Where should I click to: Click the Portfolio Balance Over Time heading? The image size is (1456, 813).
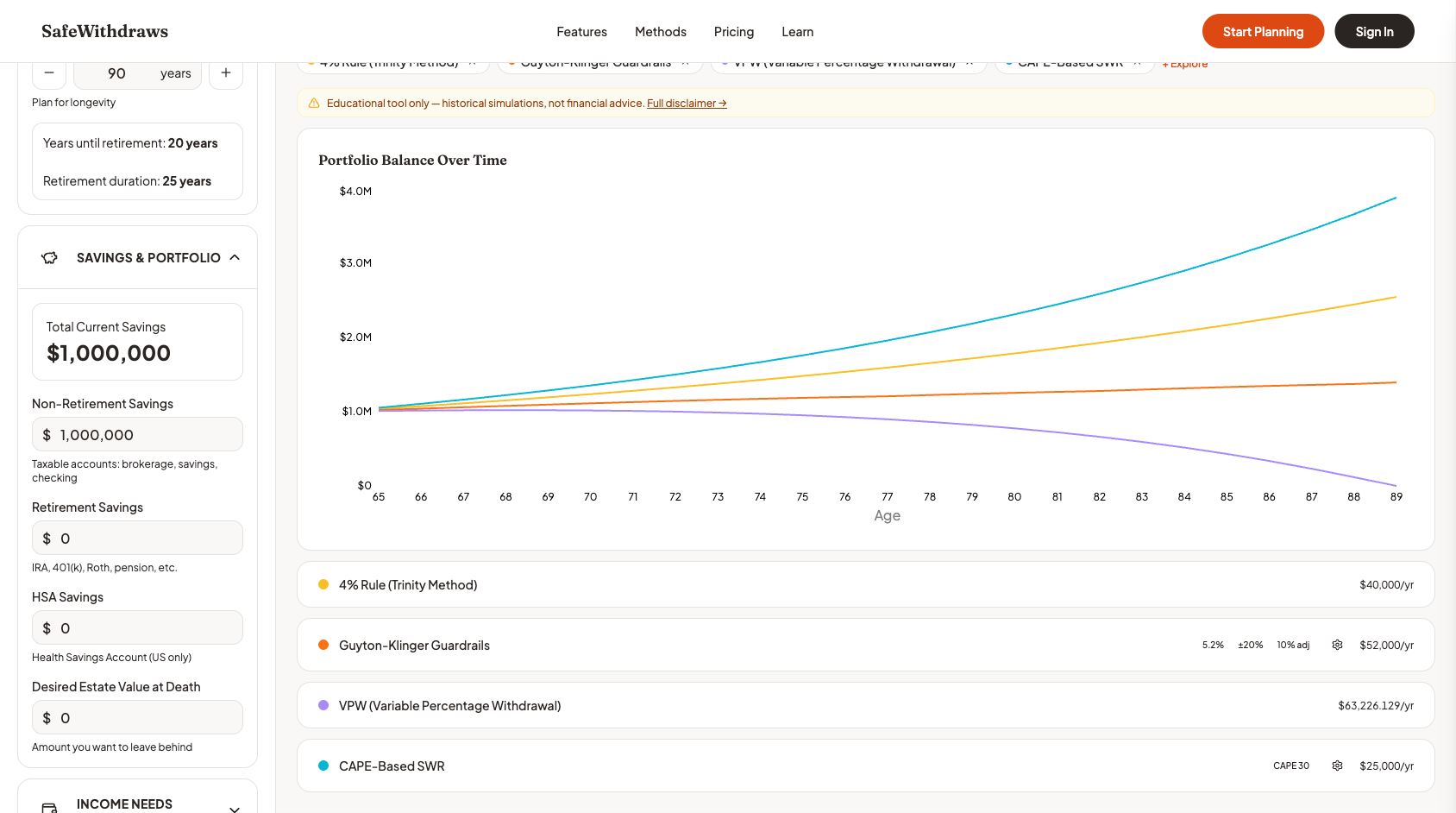(412, 161)
